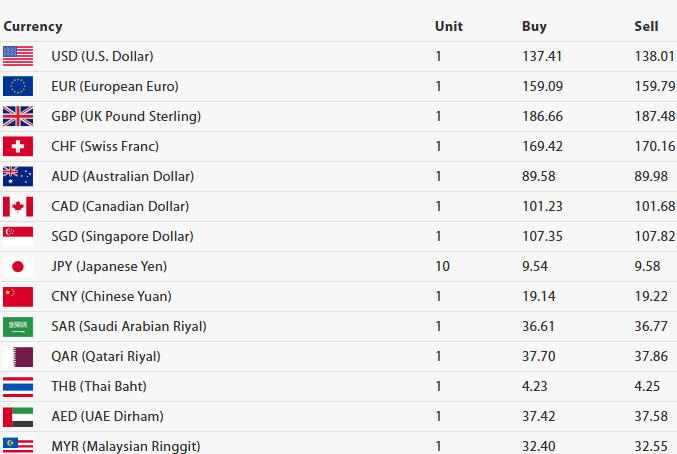Select the Australian flag icon
Screen dimensions: 677x454
pyautogui.click(x=18, y=176)
